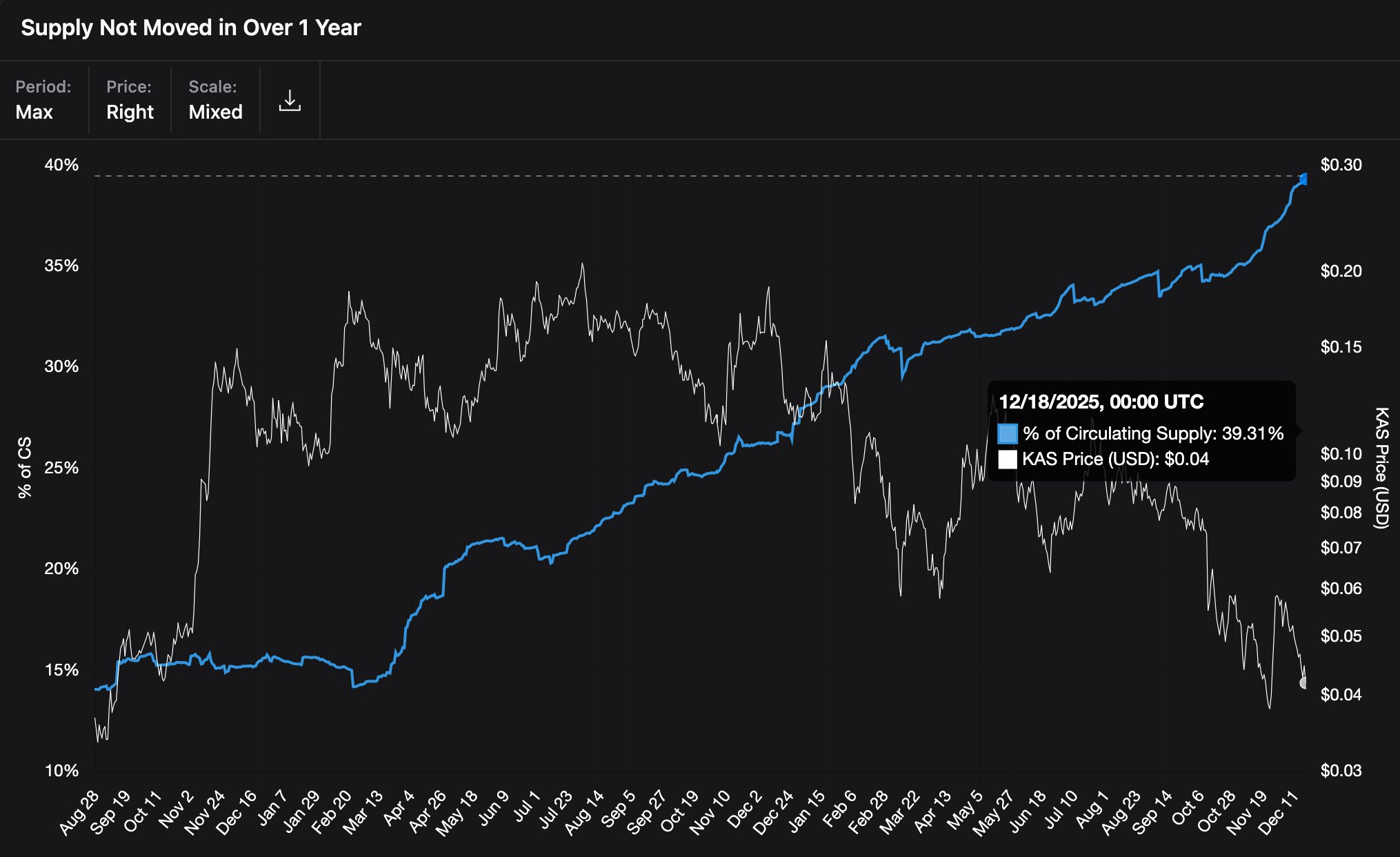Click the $0.04 right axis label
This screenshot has width=1400, height=857.
click(1341, 695)
